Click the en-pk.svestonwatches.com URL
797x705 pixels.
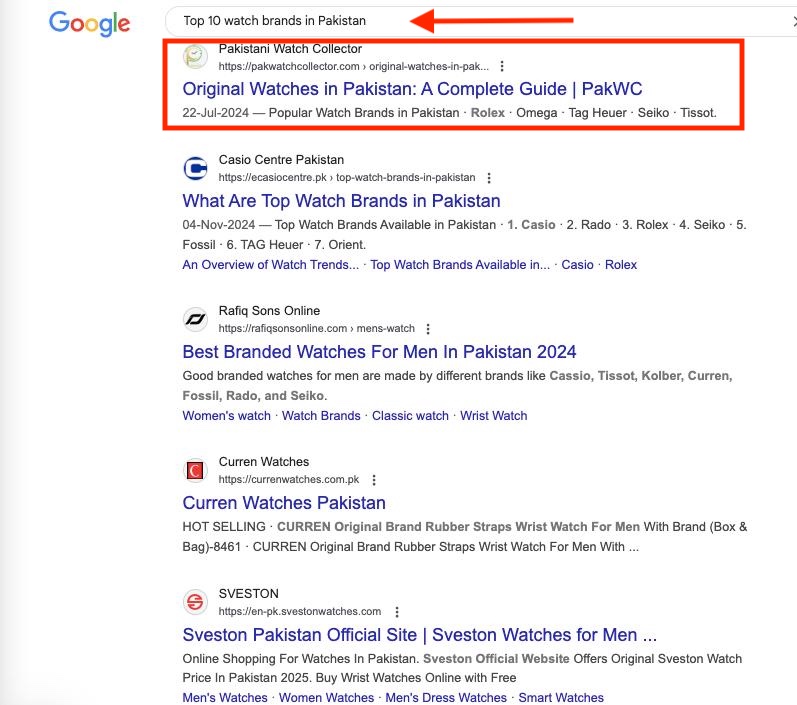tap(300, 611)
